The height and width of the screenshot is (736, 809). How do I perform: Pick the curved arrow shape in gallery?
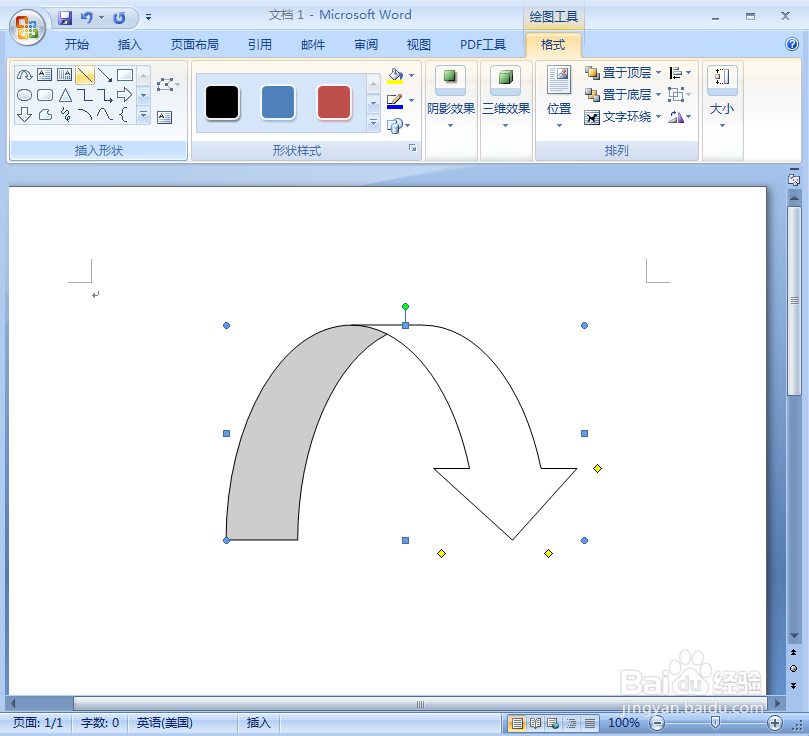24,75
